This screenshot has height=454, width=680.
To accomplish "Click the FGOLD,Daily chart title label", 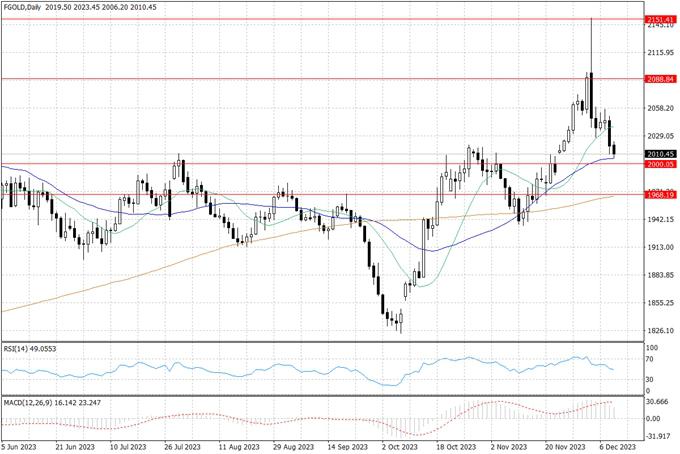I will pos(28,6).
